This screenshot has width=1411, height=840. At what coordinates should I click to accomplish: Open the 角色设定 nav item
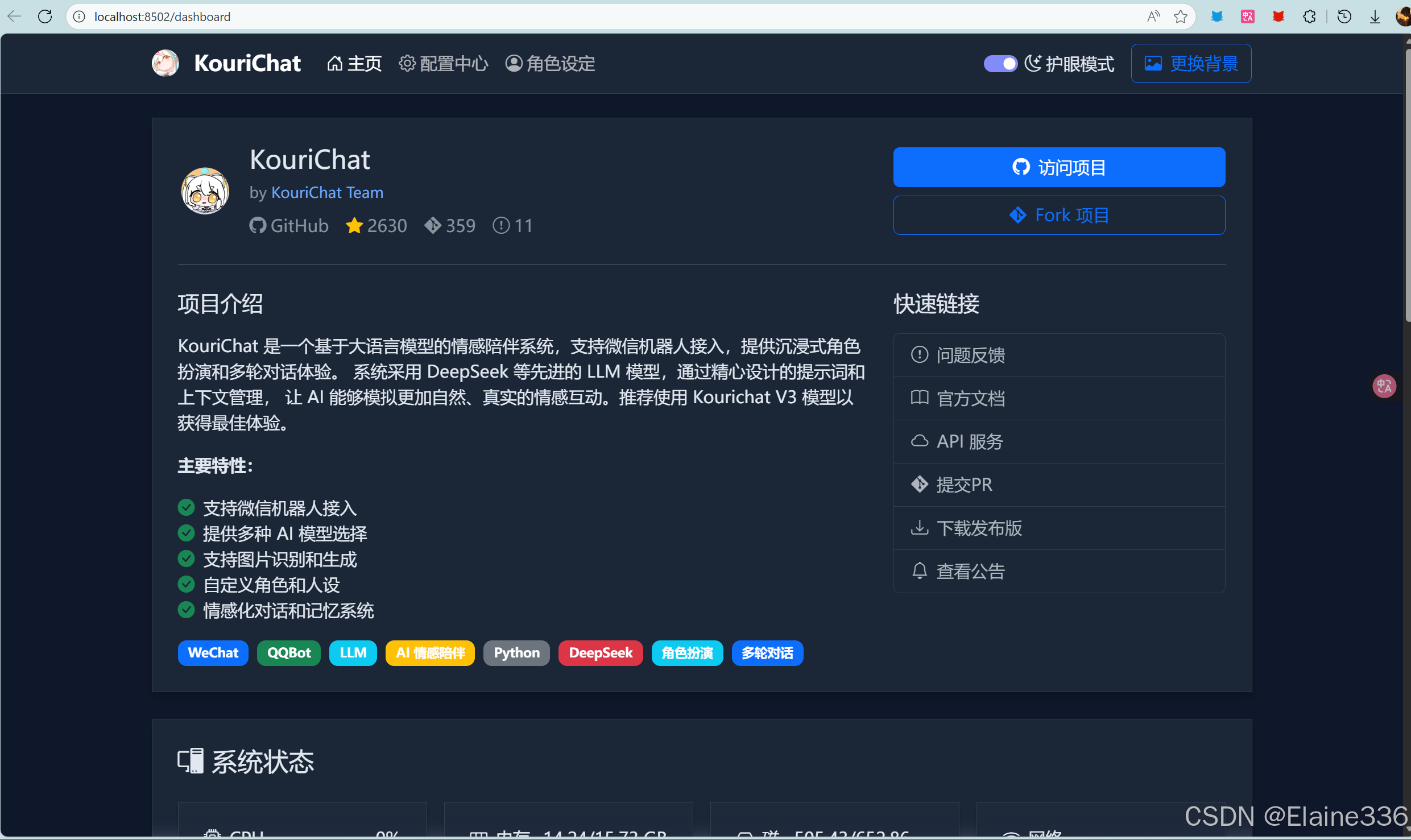point(550,64)
